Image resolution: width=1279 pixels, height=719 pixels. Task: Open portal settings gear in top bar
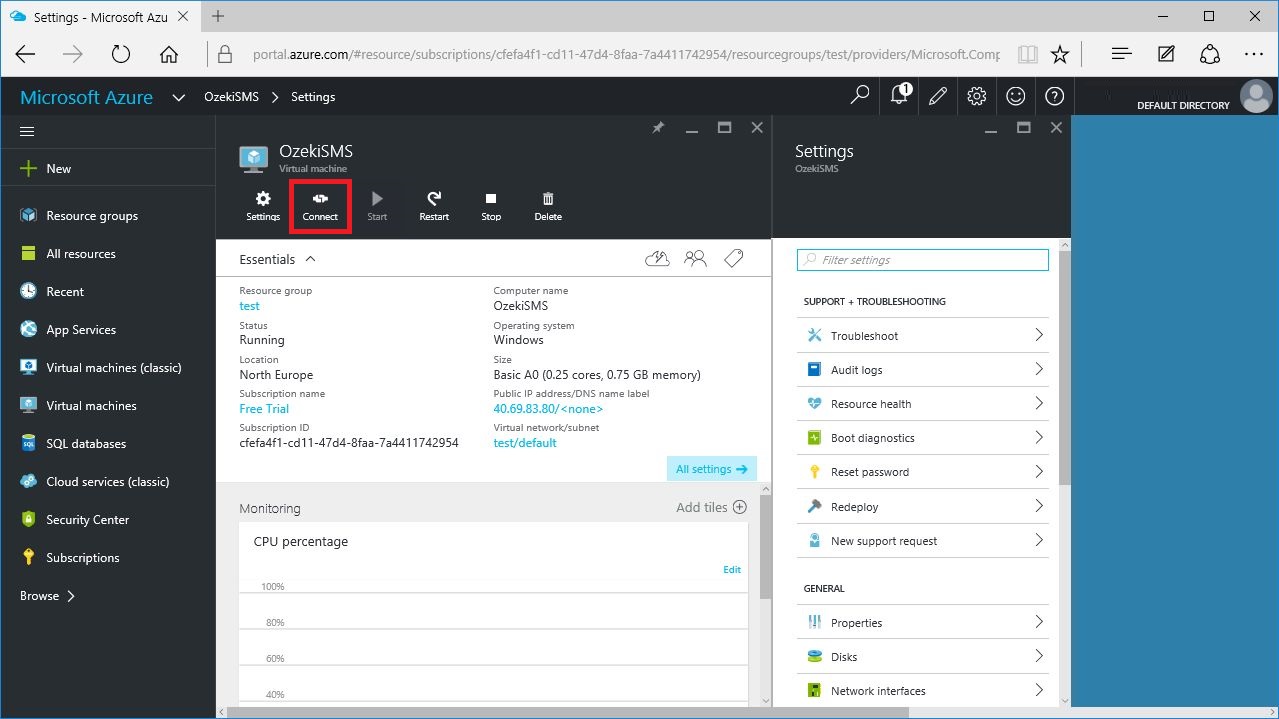(x=977, y=96)
